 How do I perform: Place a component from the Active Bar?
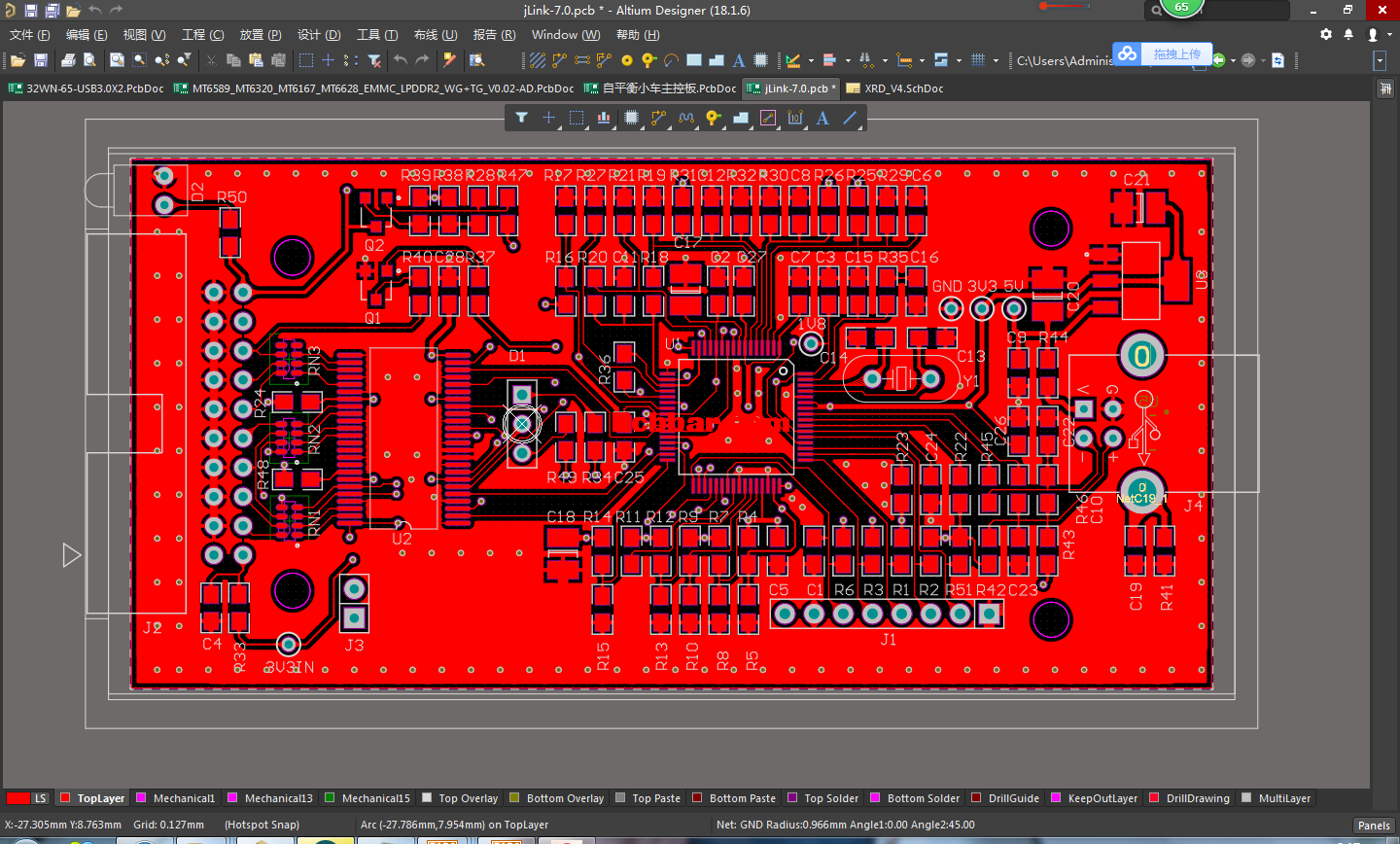coord(631,118)
